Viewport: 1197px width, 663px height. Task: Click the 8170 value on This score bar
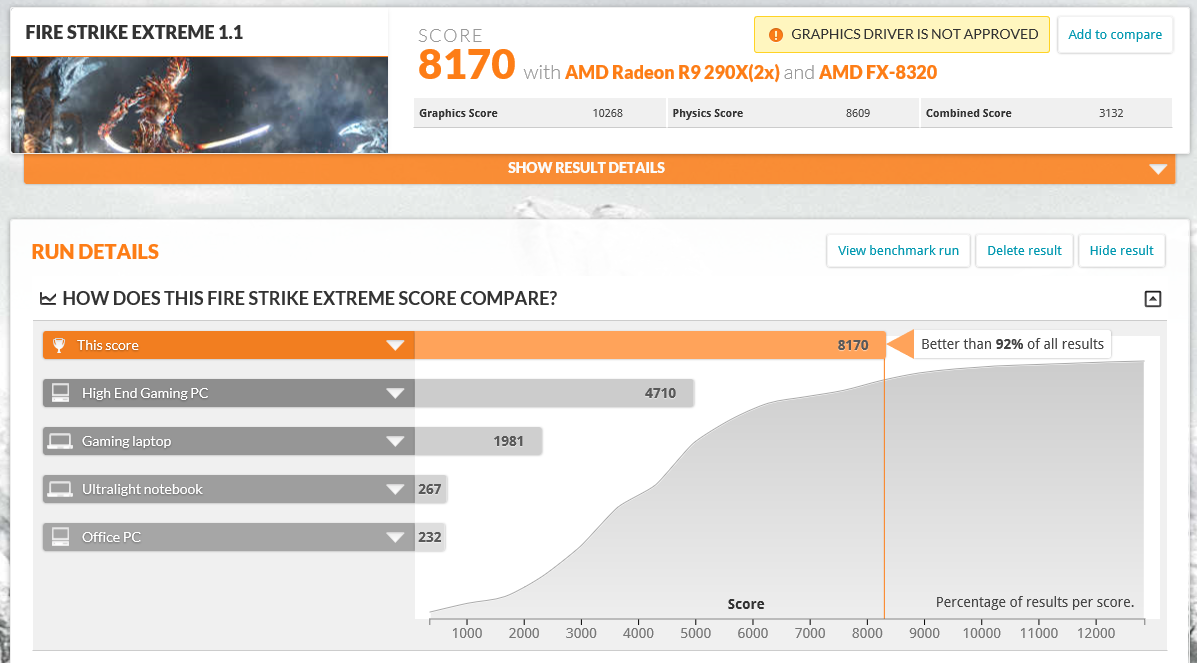point(853,345)
